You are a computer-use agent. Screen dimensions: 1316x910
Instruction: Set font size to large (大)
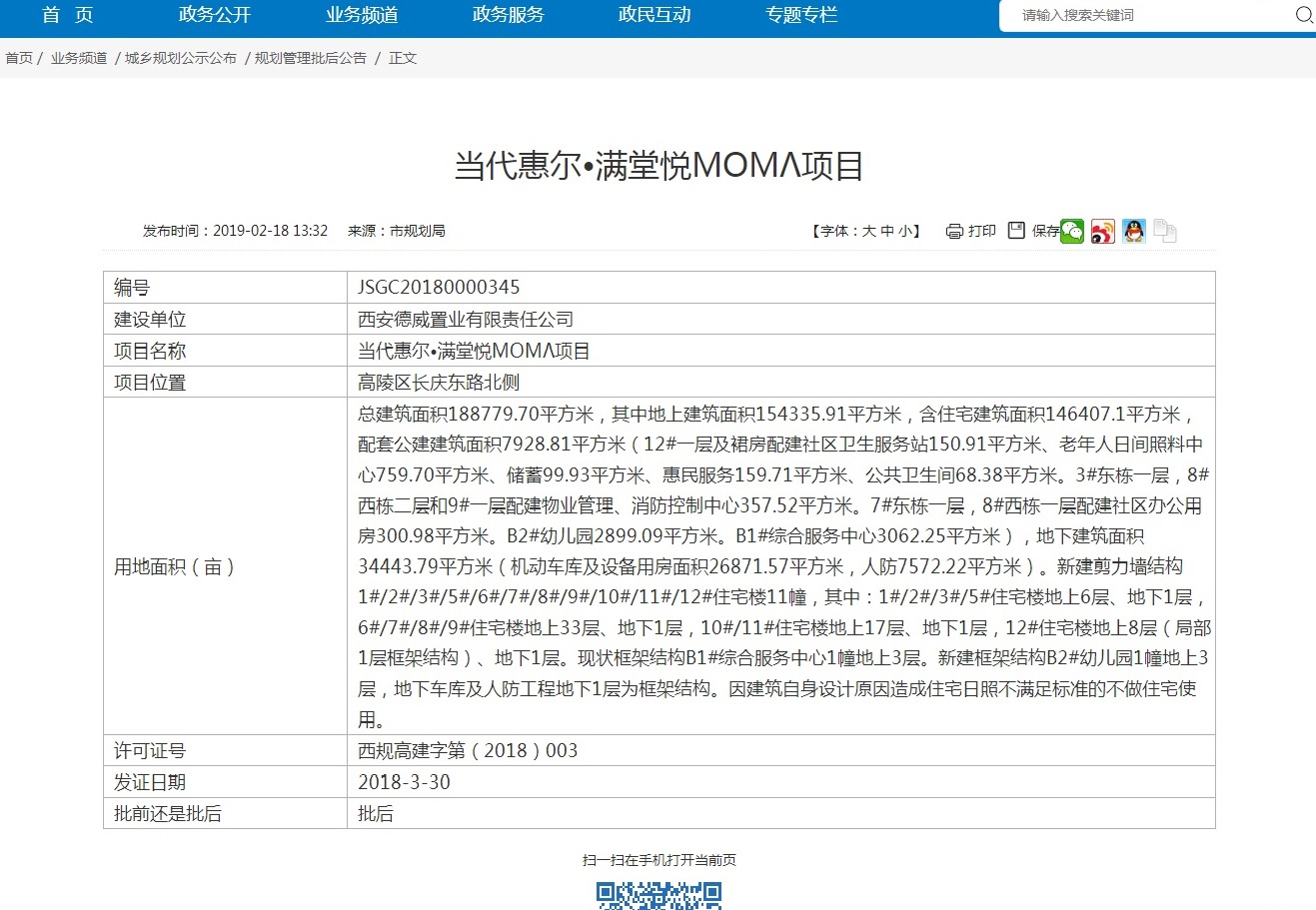coord(868,232)
